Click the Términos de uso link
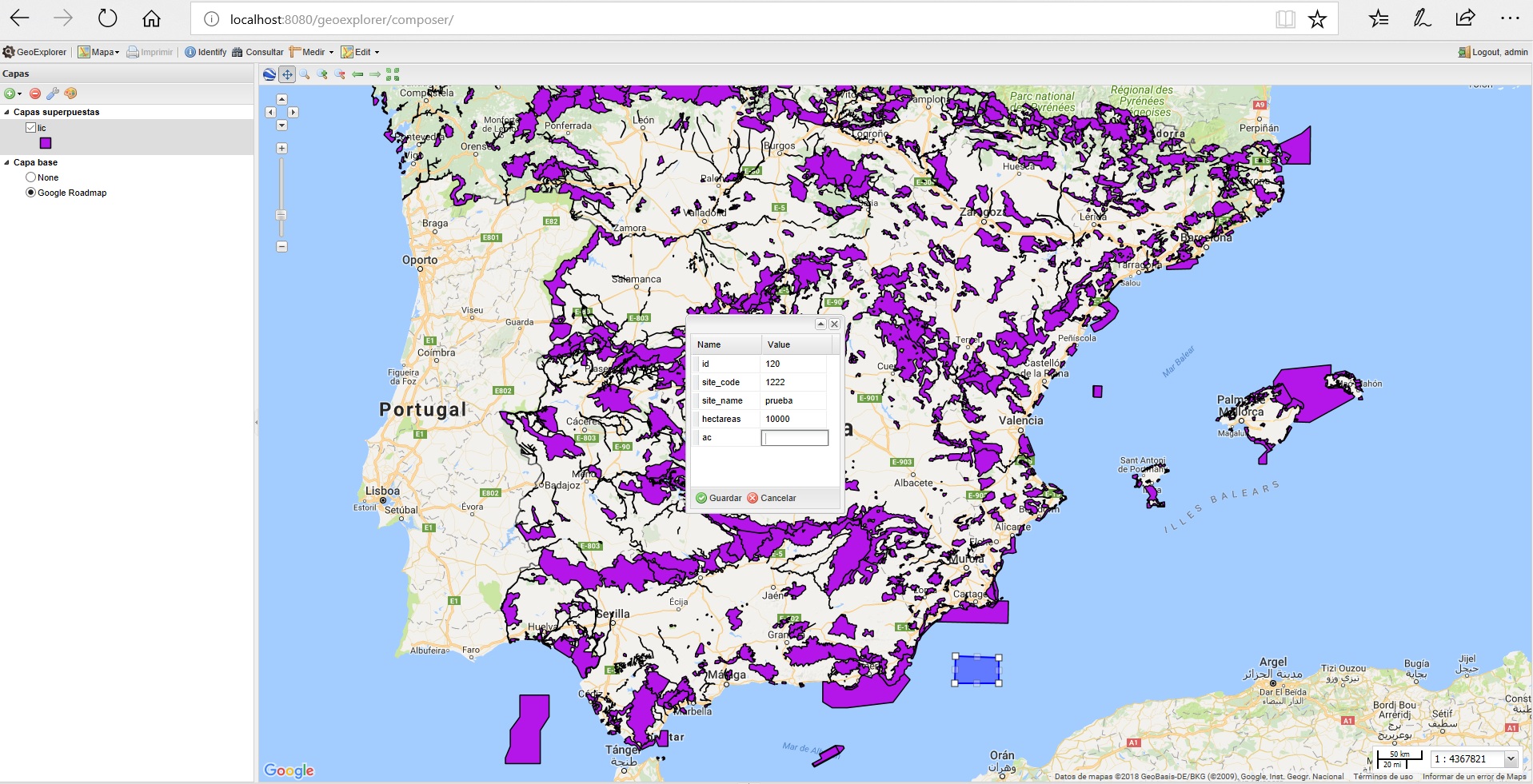This screenshot has width=1533, height=784. coord(1383,777)
